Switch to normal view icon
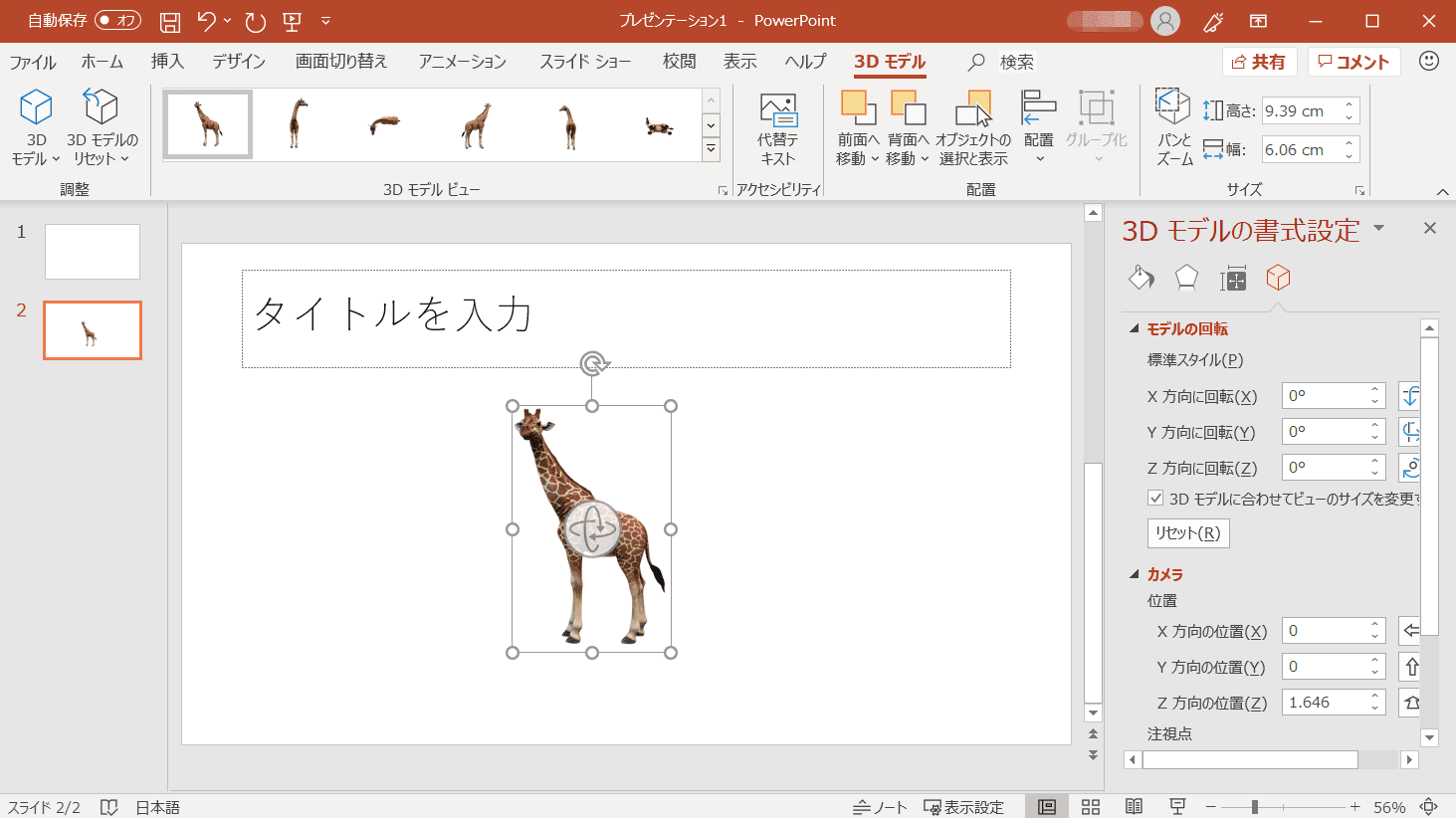 (1047, 807)
